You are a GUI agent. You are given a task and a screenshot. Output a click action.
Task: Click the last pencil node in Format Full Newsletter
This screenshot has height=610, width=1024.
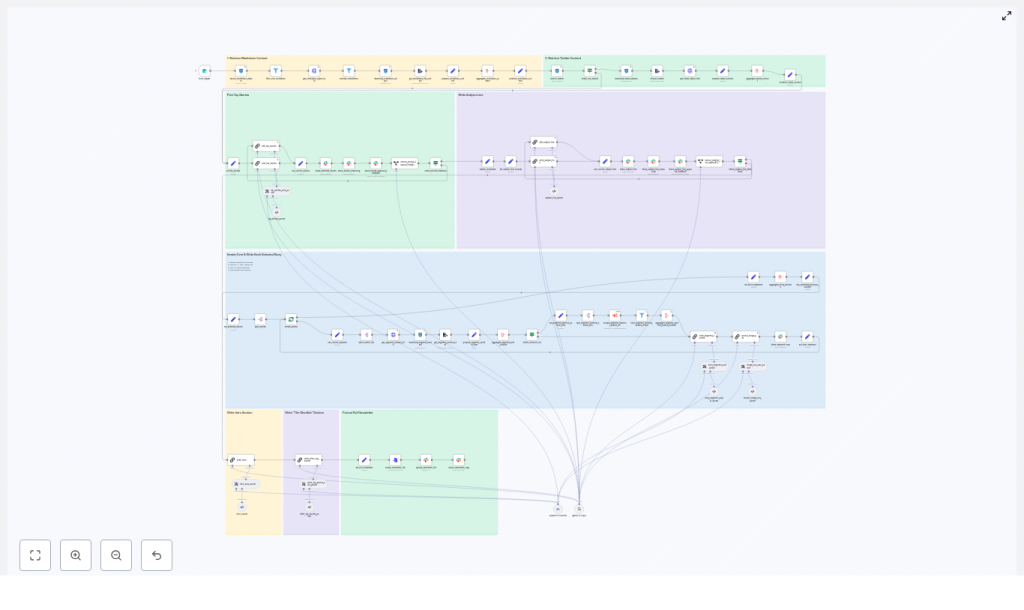[364, 459]
